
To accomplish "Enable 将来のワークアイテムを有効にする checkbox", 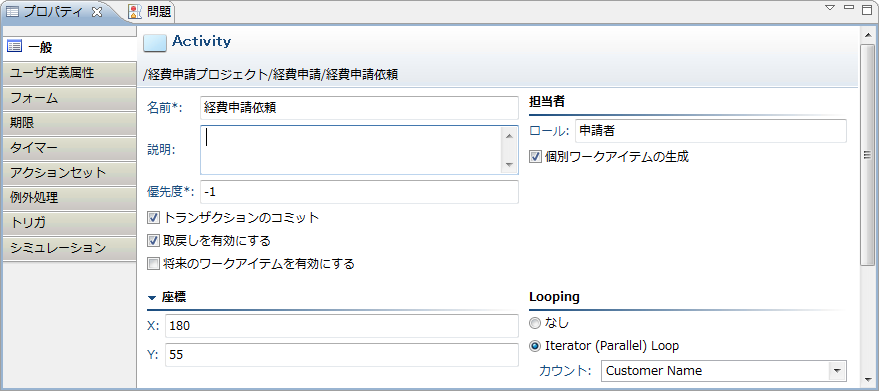I will [x=153, y=264].
